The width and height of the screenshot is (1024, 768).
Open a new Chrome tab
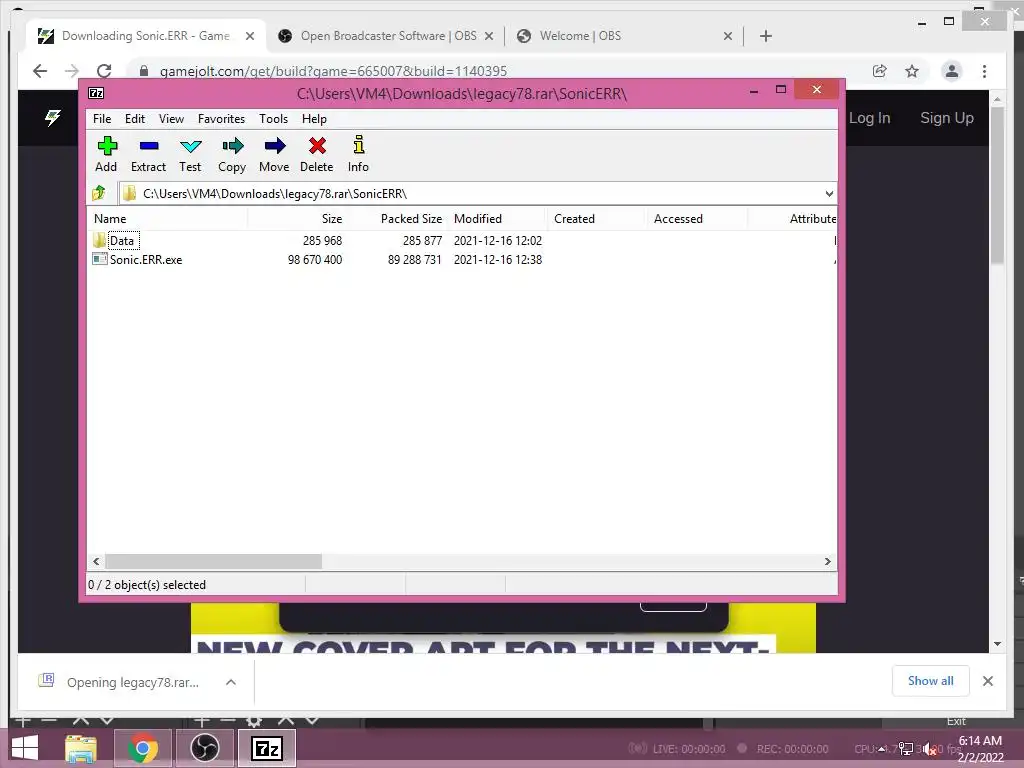coord(766,36)
